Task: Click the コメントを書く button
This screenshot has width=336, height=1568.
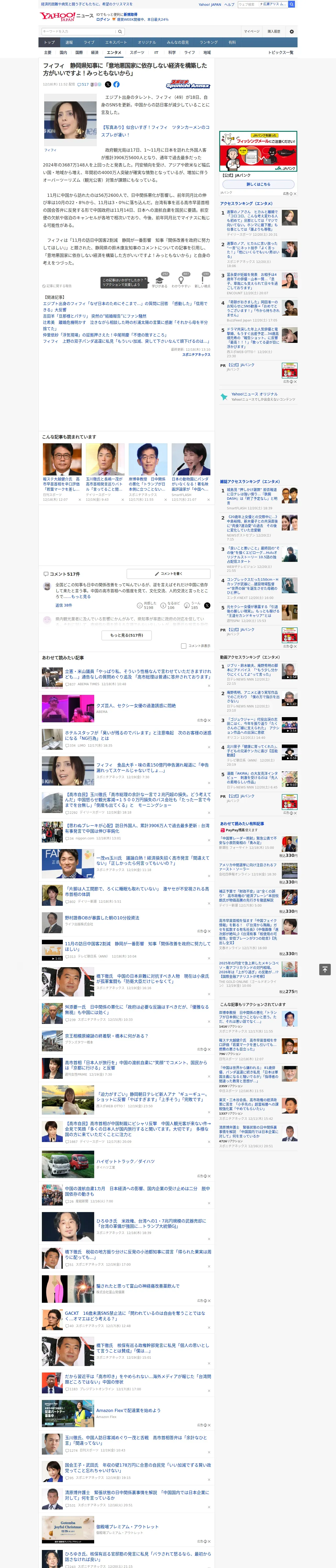Action: click(x=168, y=573)
